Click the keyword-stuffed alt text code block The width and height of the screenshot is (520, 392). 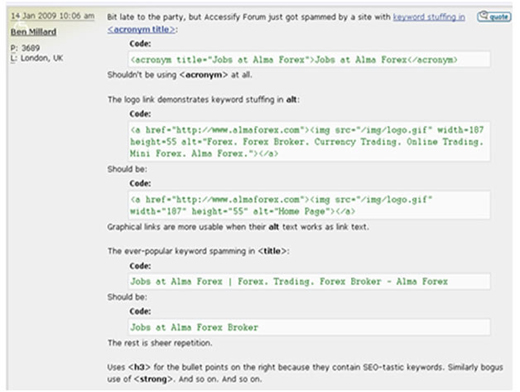click(309, 142)
